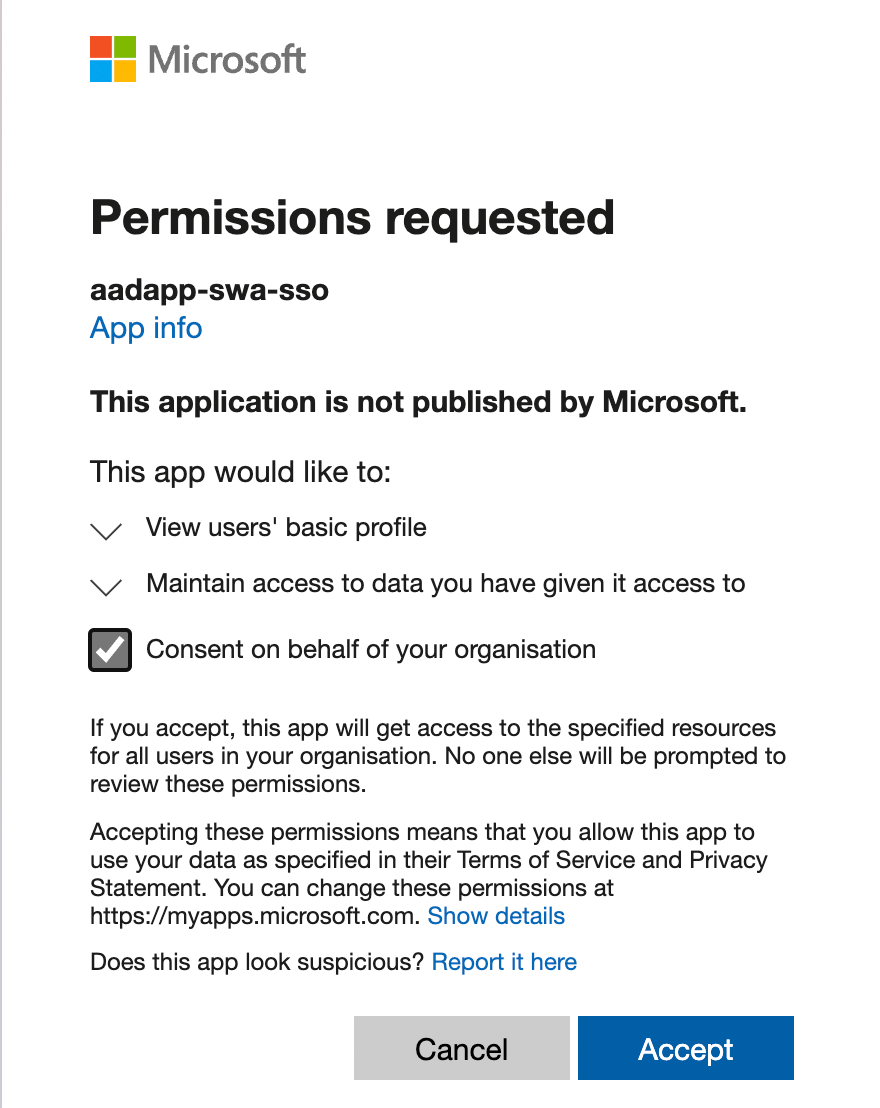Viewport: 880px width, 1108px height.
Task: Open the Show details link
Action: [496, 916]
